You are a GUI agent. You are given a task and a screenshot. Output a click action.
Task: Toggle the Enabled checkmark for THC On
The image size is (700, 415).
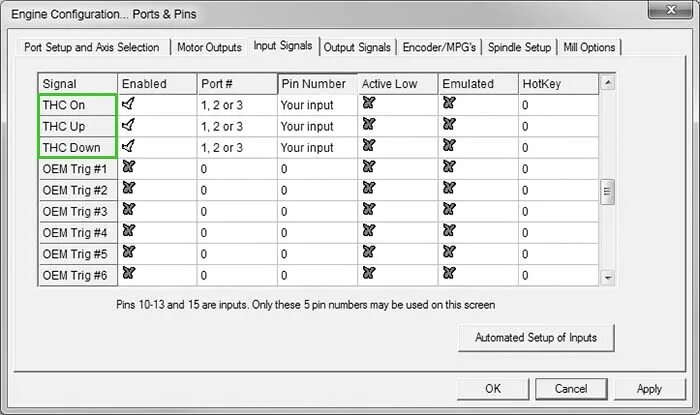pos(128,104)
